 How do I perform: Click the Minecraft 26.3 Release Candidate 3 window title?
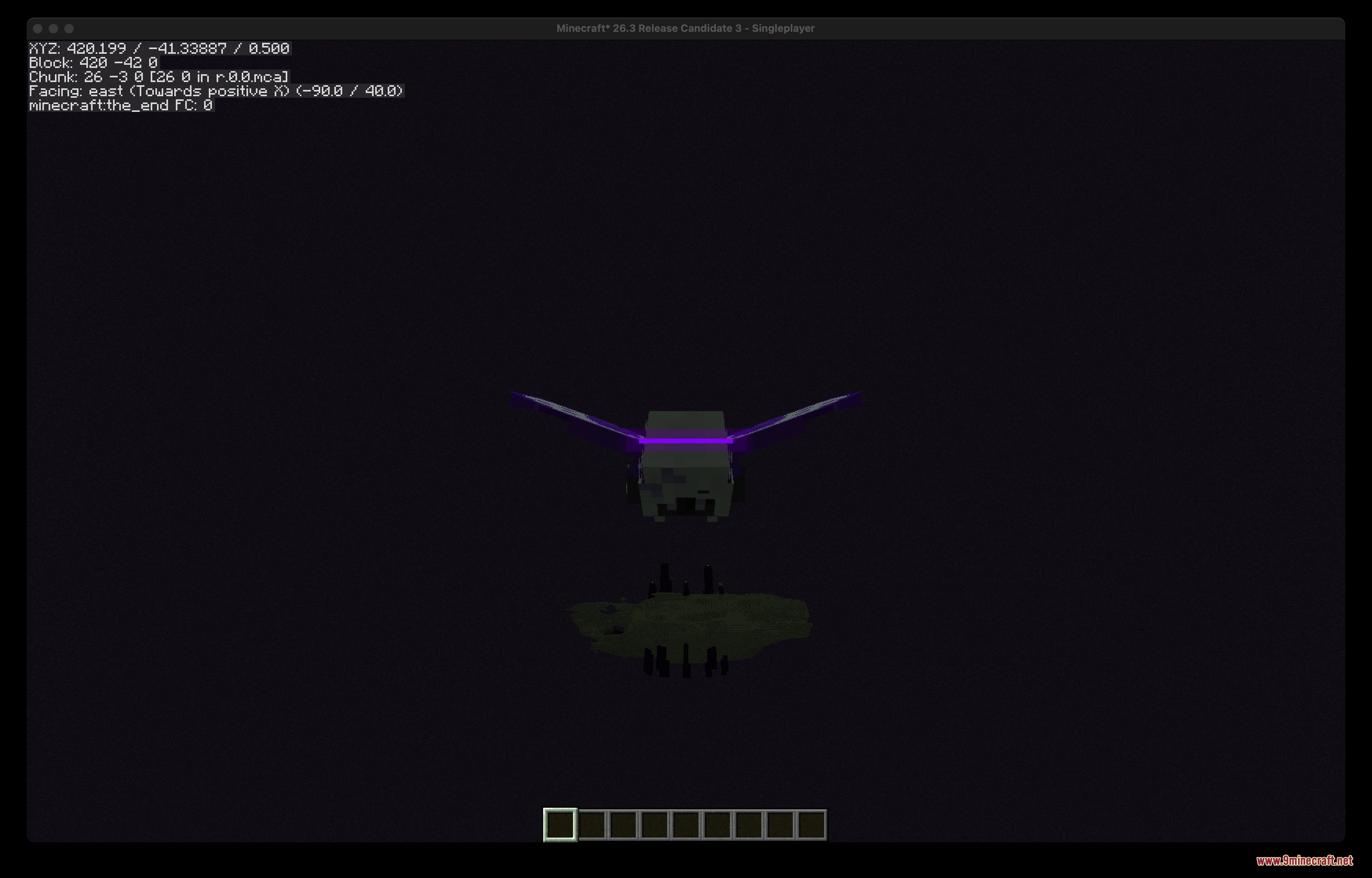(x=686, y=28)
